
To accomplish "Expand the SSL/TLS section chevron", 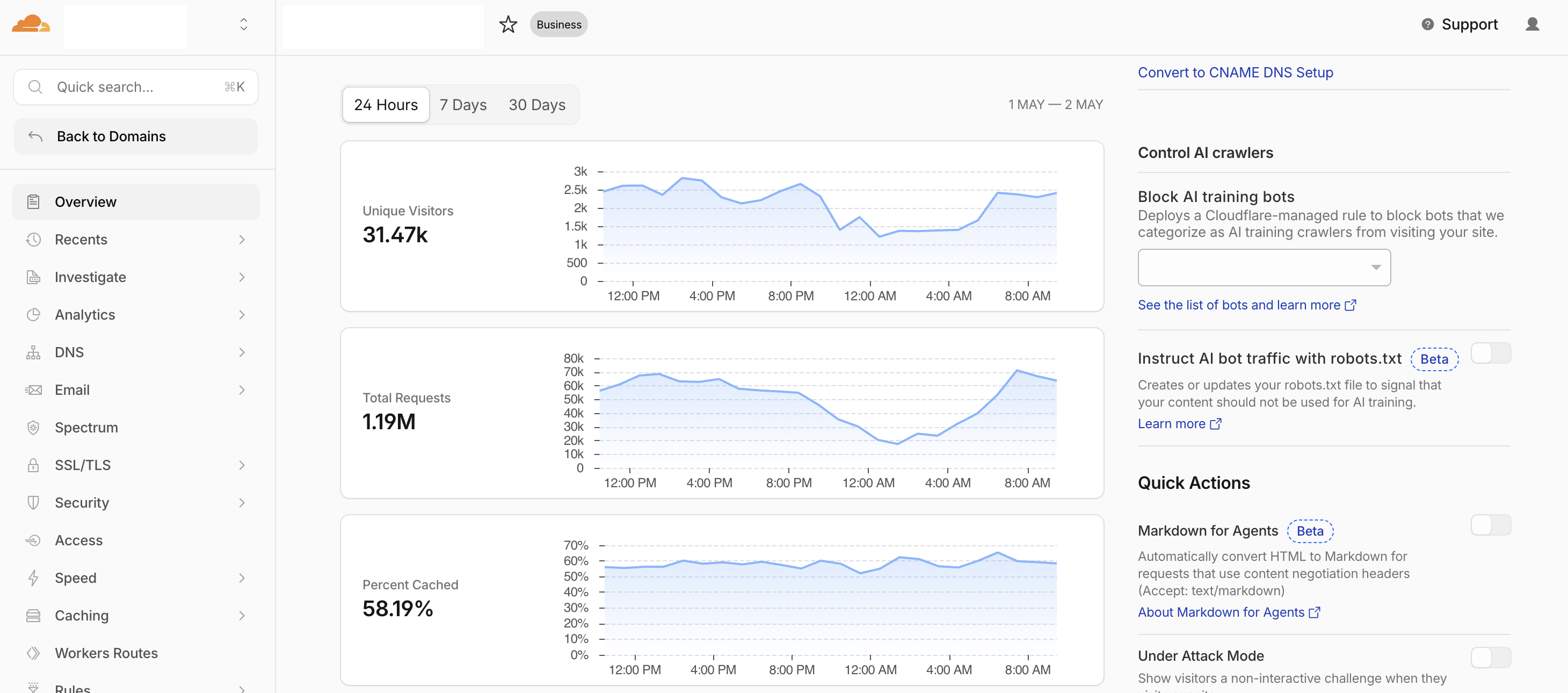I will point(242,465).
